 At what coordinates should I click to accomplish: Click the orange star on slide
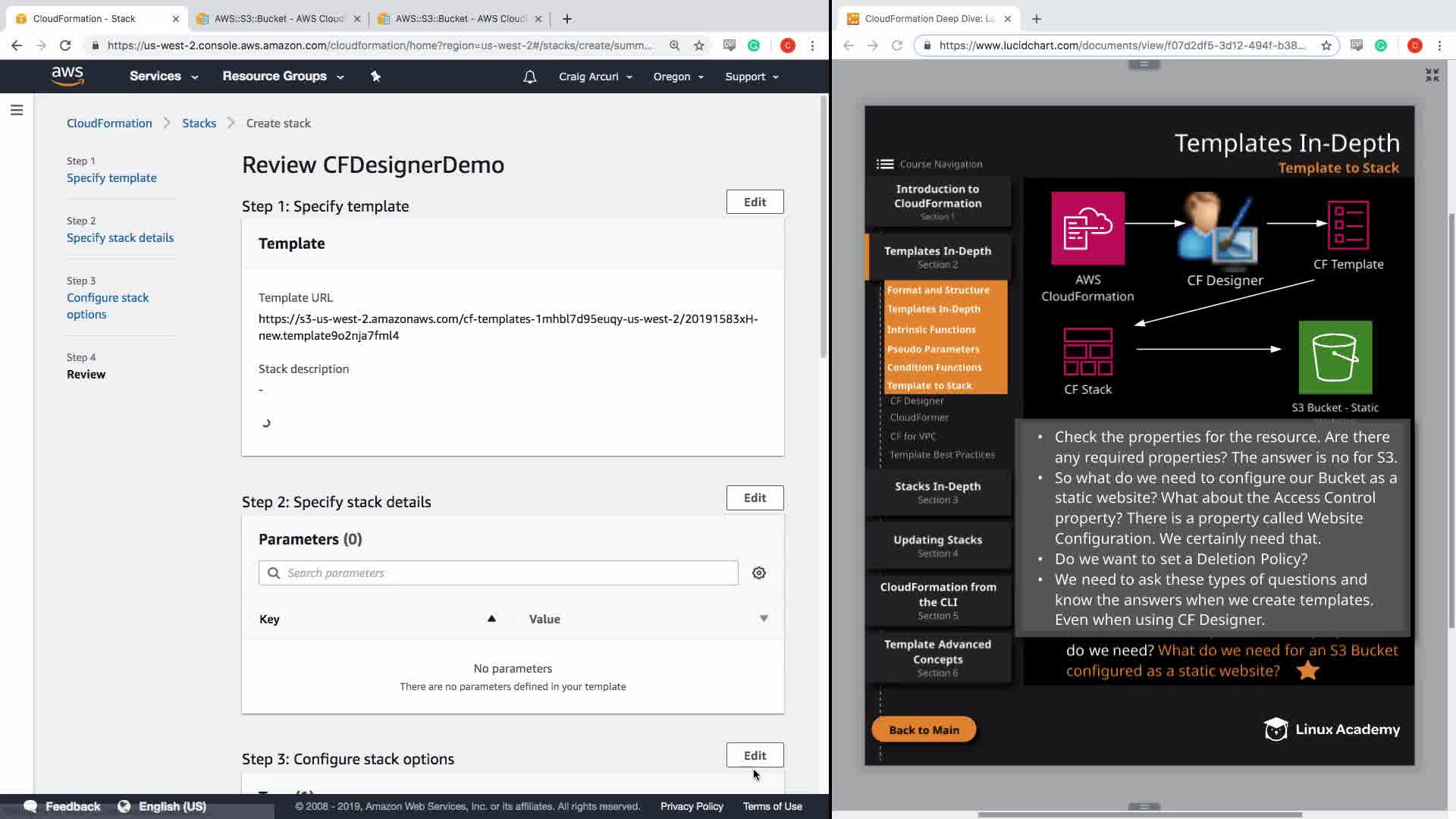[x=1307, y=670]
